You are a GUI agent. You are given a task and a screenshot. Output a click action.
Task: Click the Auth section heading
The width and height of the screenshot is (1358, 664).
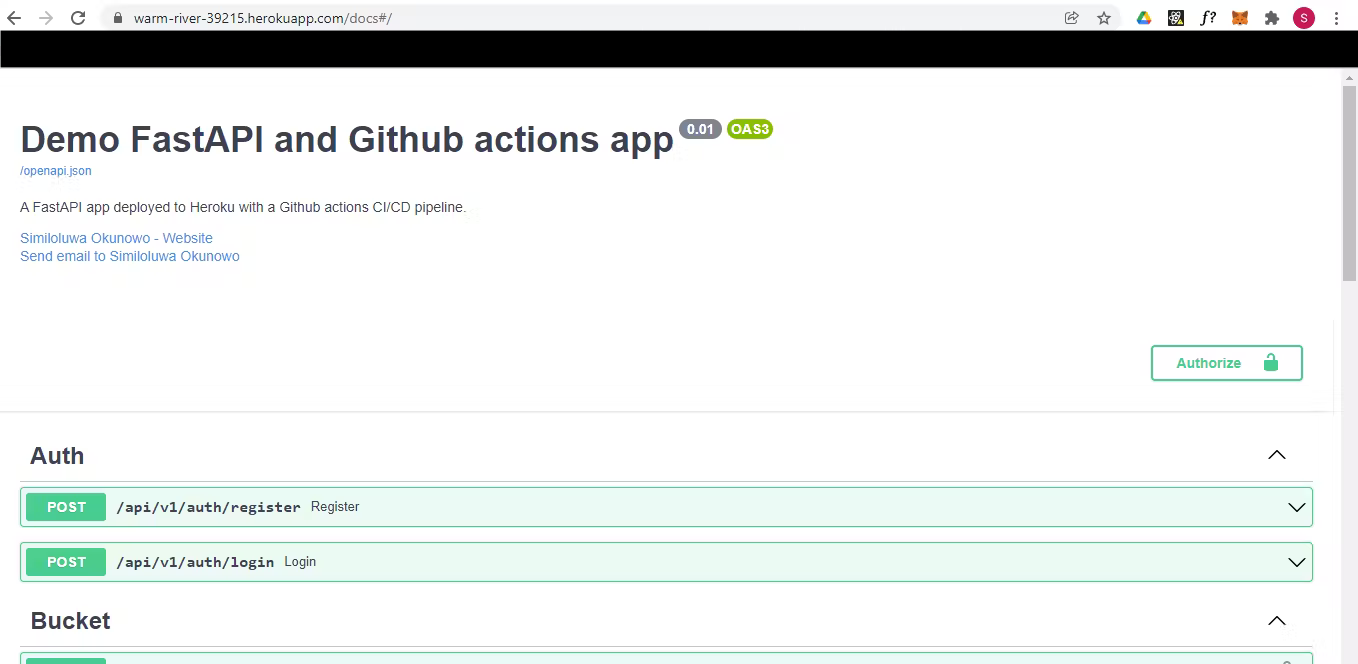(57, 456)
